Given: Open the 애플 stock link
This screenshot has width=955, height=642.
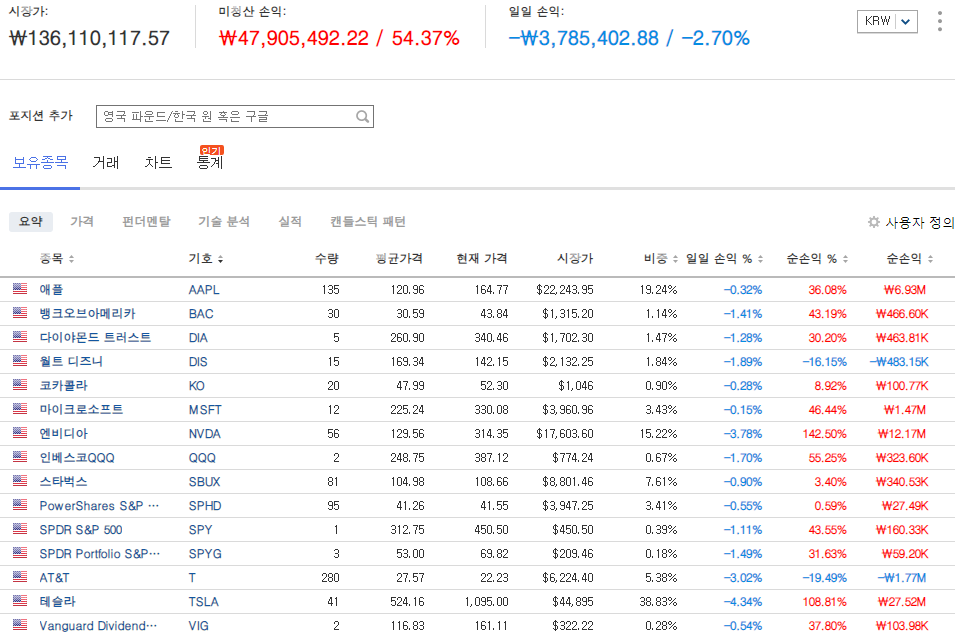Looking at the screenshot, I should tap(51, 289).
